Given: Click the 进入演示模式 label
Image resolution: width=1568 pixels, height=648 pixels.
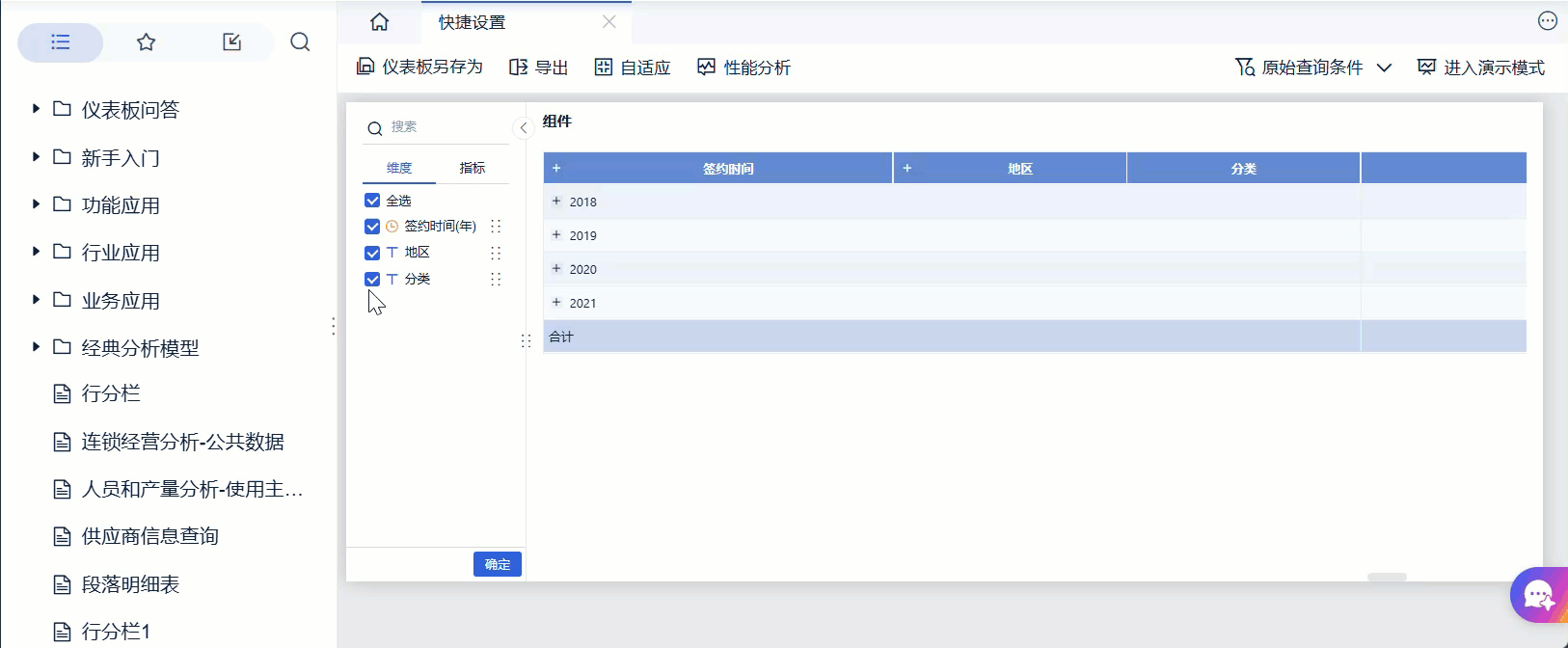Looking at the screenshot, I should [x=1494, y=67].
